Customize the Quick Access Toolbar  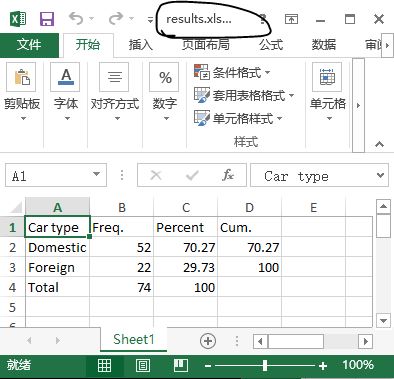click(x=150, y=20)
